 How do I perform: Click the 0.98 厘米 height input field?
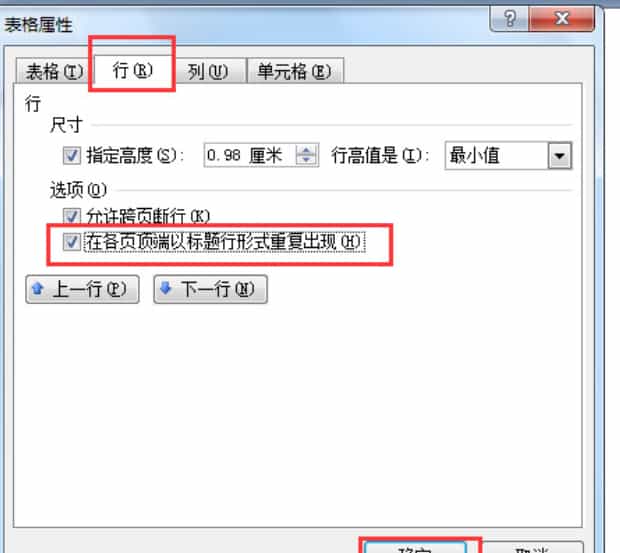[x=251, y=155]
